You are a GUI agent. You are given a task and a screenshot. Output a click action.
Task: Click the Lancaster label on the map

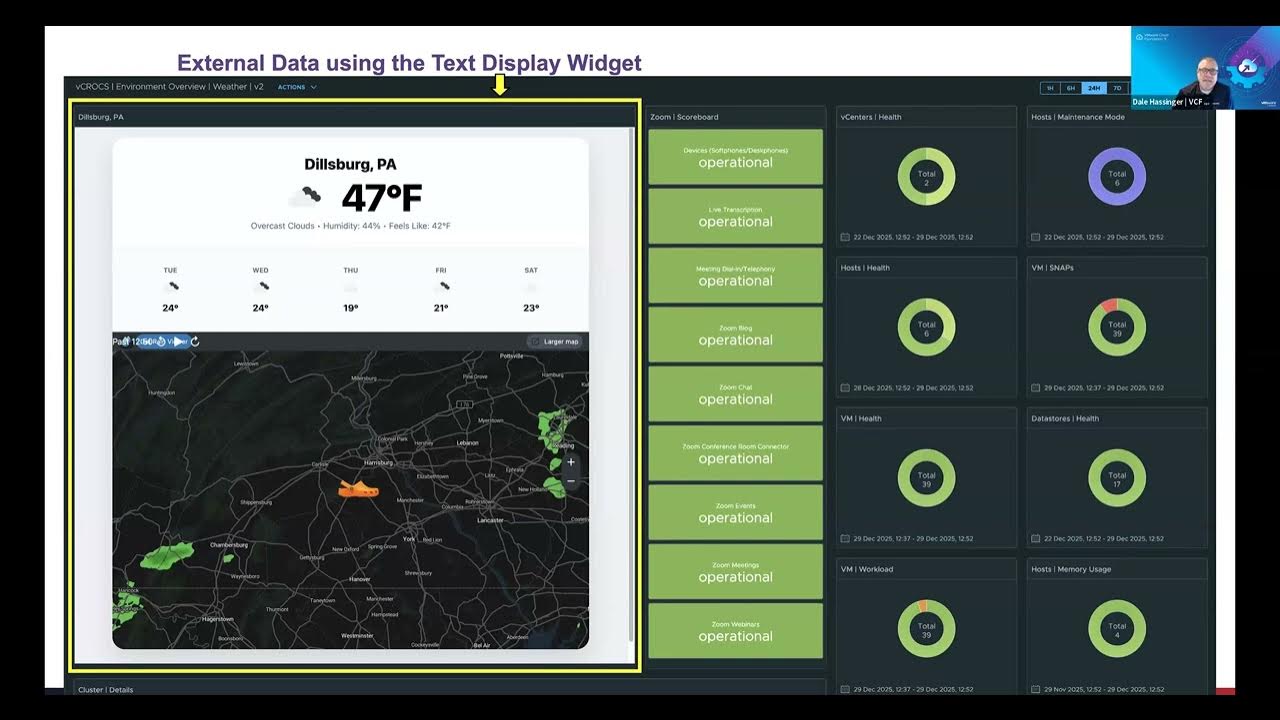pyautogui.click(x=490, y=520)
